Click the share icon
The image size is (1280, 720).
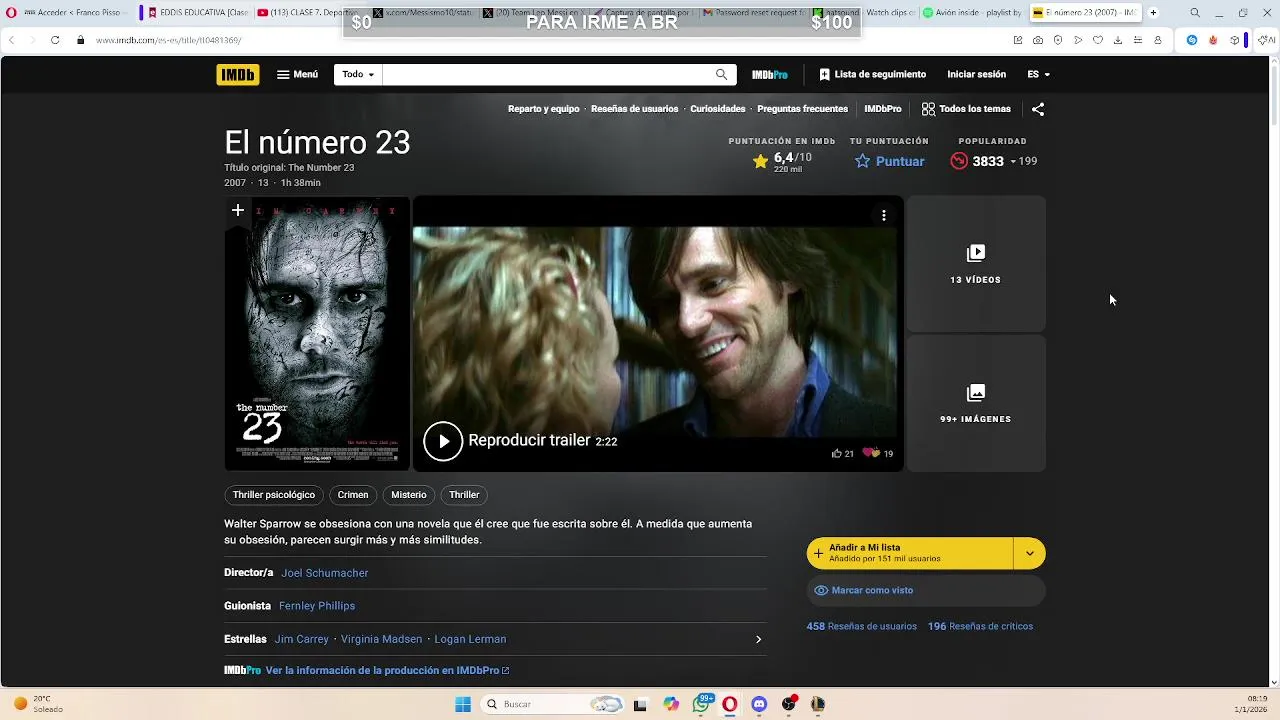click(x=1038, y=109)
